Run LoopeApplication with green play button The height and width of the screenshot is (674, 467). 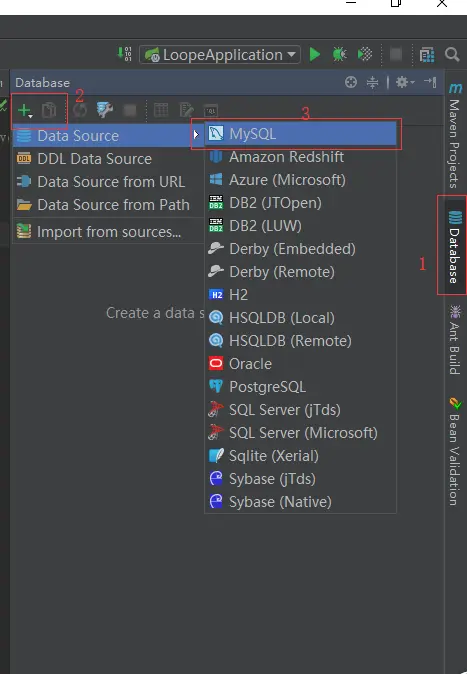(x=315, y=54)
